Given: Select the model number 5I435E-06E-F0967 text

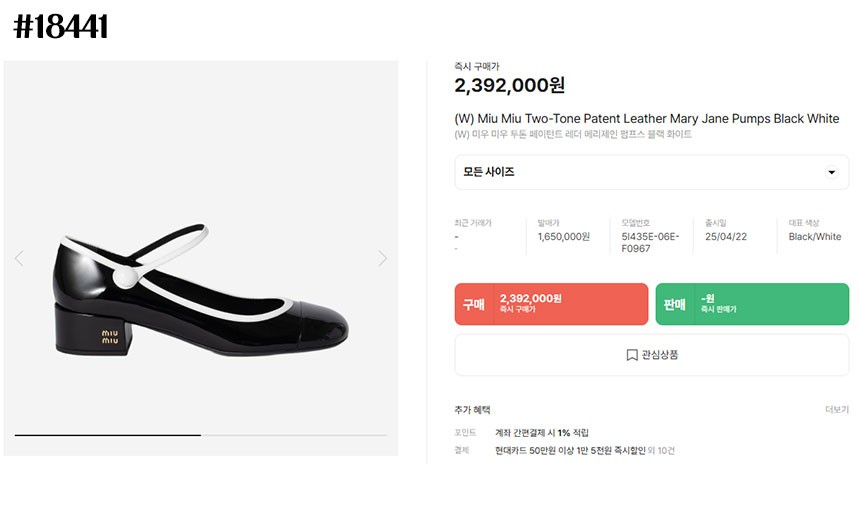Looking at the screenshot, I should point(650,242).
